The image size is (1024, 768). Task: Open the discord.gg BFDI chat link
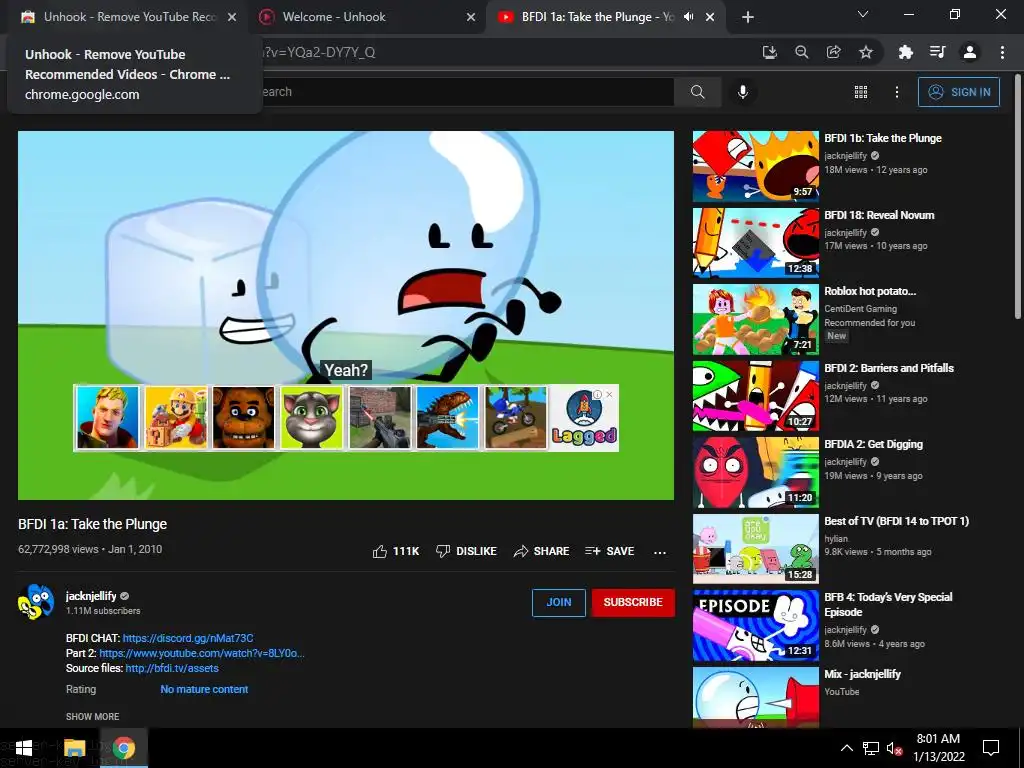pyautogui.click(x=187, y=638)
